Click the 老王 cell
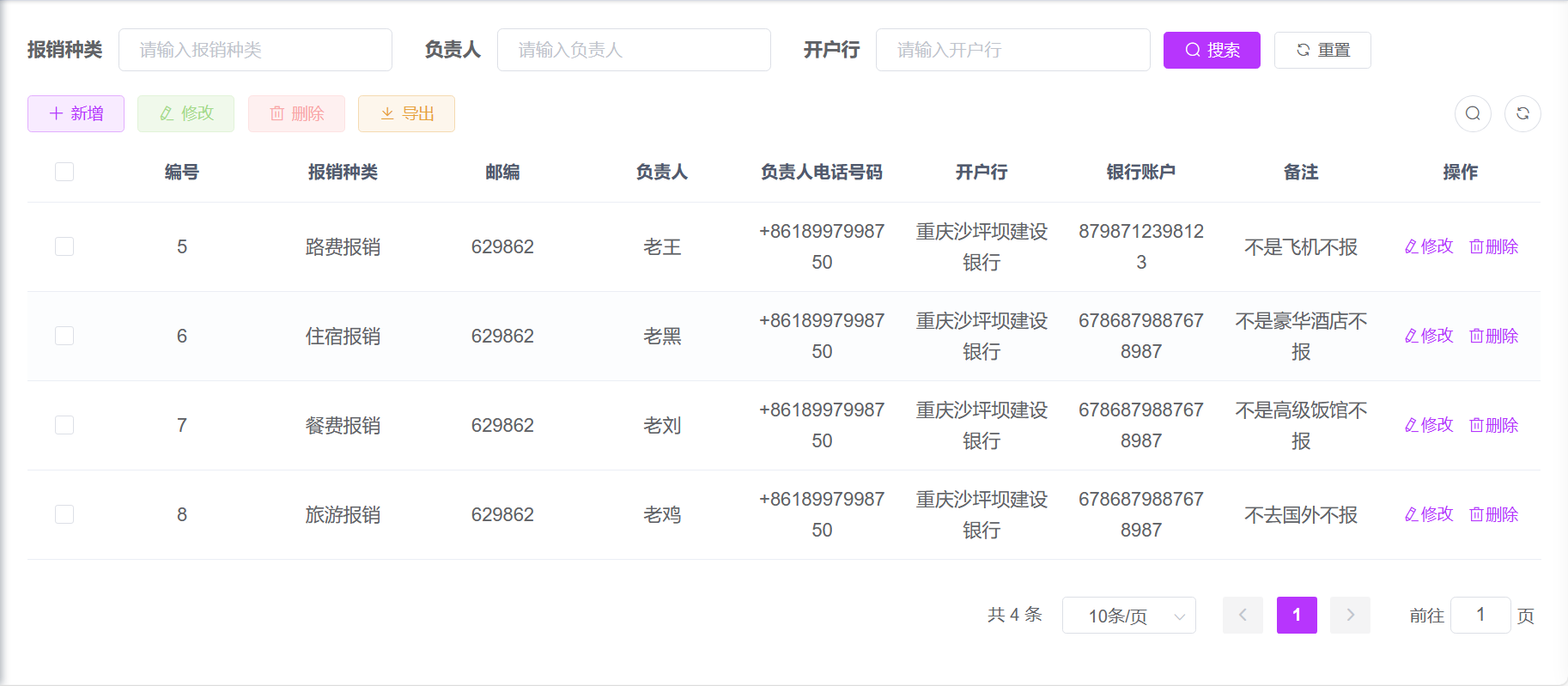Viewport: 1568px width, 686px height. click(x=662, y=247)
